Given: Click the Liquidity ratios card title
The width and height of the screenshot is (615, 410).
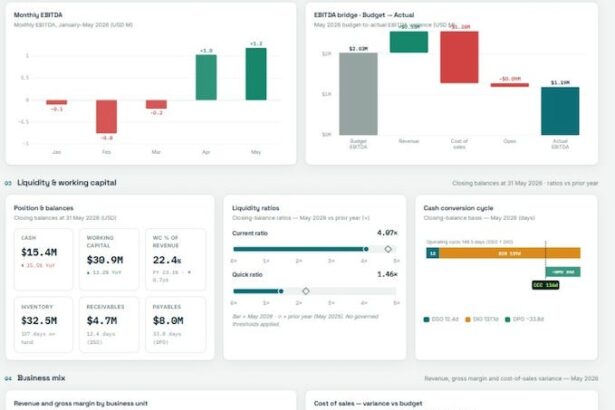Looking at the screenshot, I should pyautogui.click(x=256, y=208).
